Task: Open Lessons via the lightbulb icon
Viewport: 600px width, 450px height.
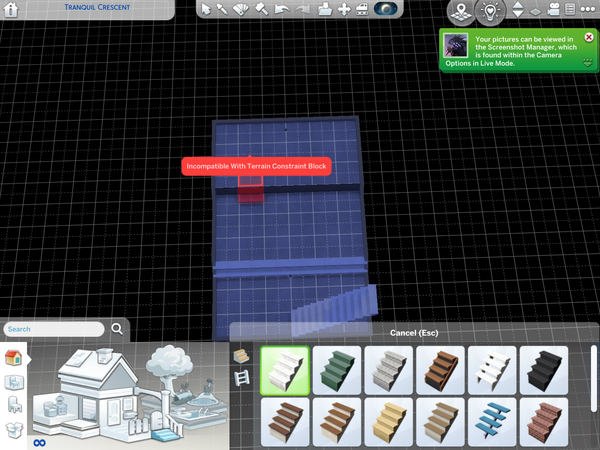Action: tap(490, 12)
